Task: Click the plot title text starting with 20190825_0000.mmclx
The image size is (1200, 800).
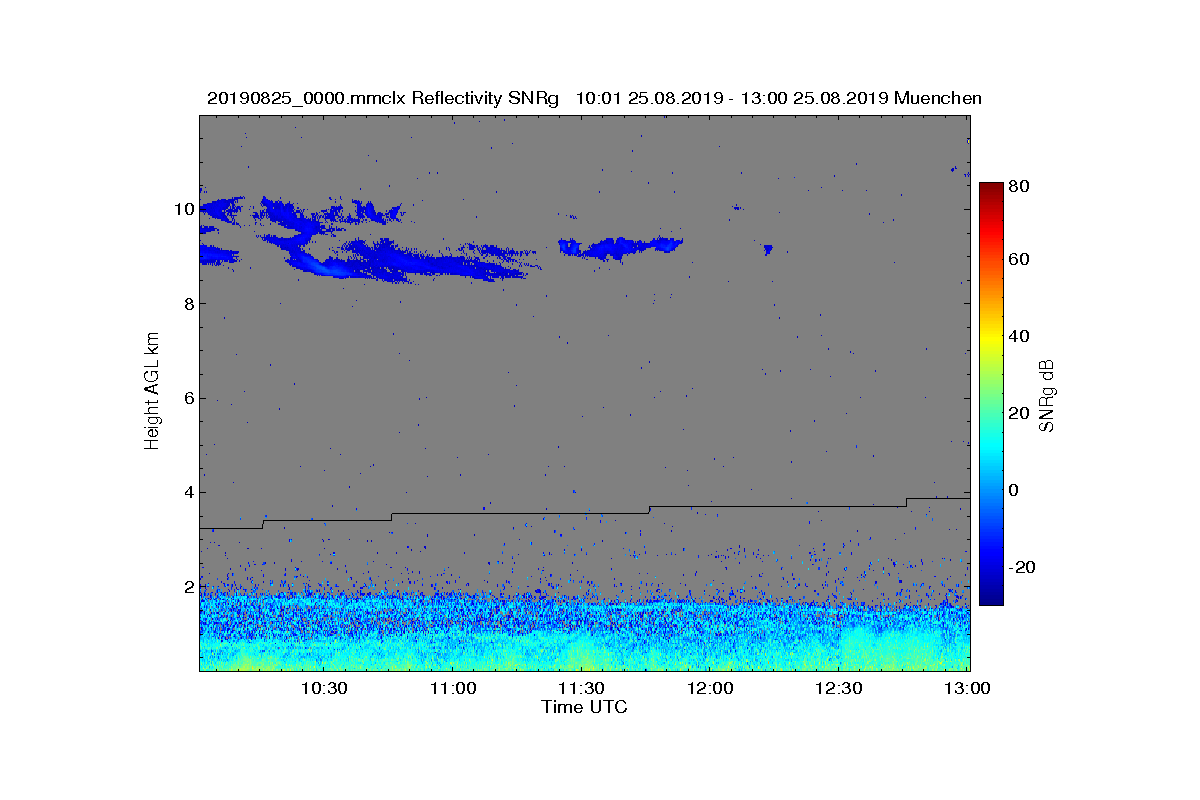Action: click(594, 98)
